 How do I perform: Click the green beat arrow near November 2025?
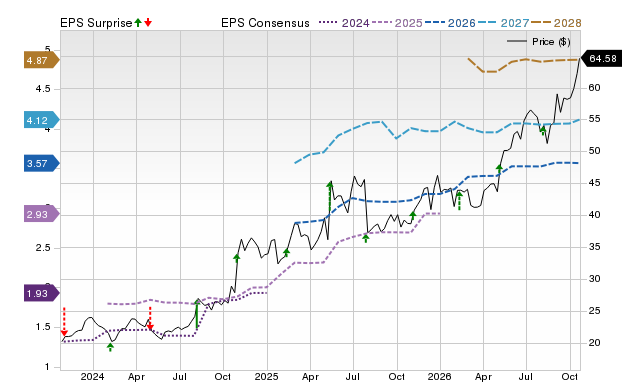[x=413, y=215]
